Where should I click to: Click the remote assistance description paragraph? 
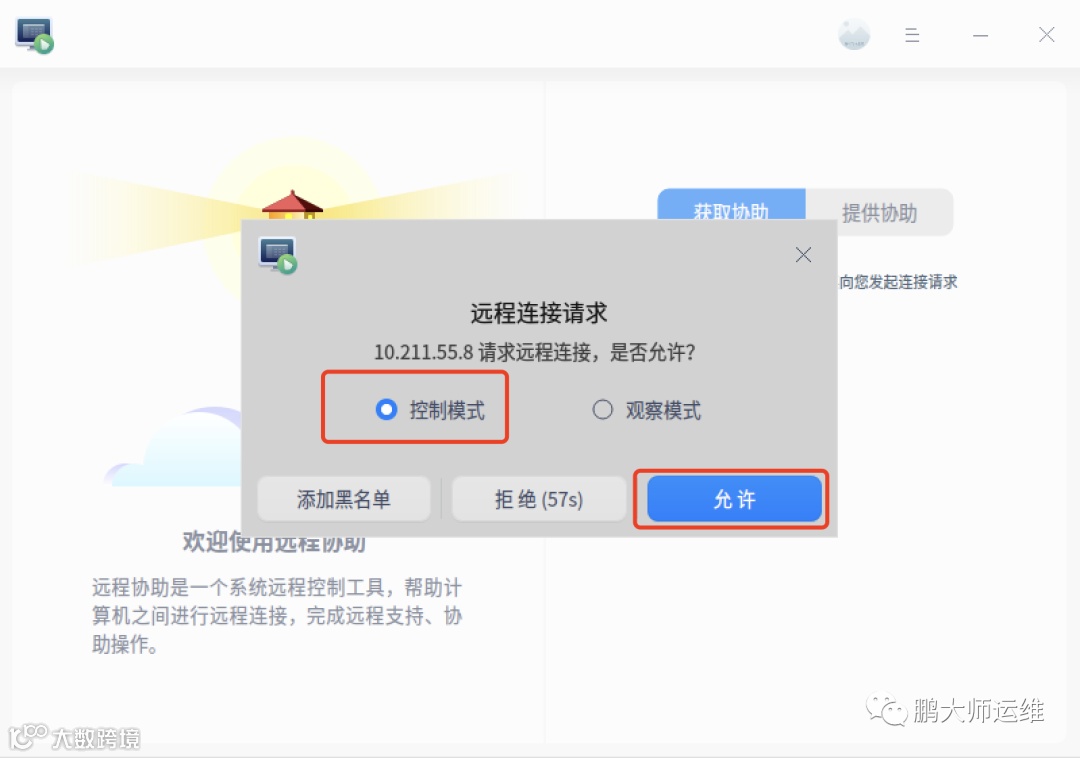277,615
